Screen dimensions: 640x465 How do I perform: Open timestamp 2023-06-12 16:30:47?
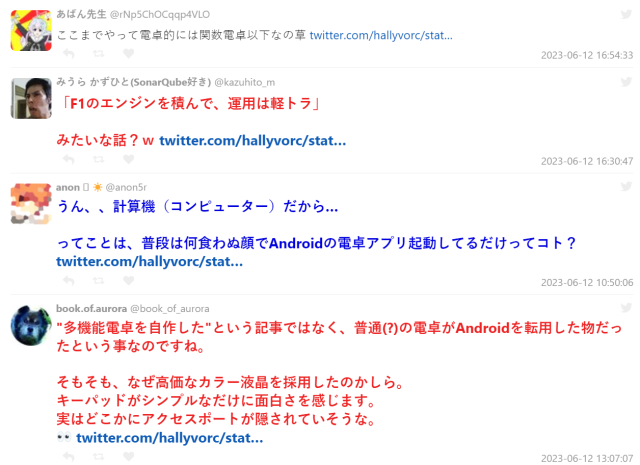pyautogui.click(x=587, y=161)
